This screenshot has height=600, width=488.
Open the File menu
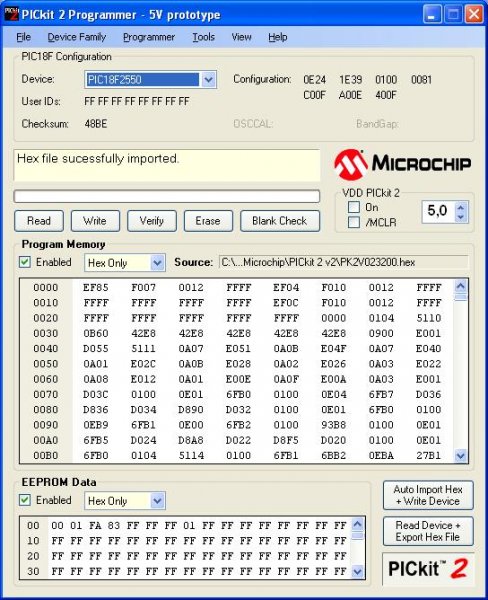click(23, 37)
